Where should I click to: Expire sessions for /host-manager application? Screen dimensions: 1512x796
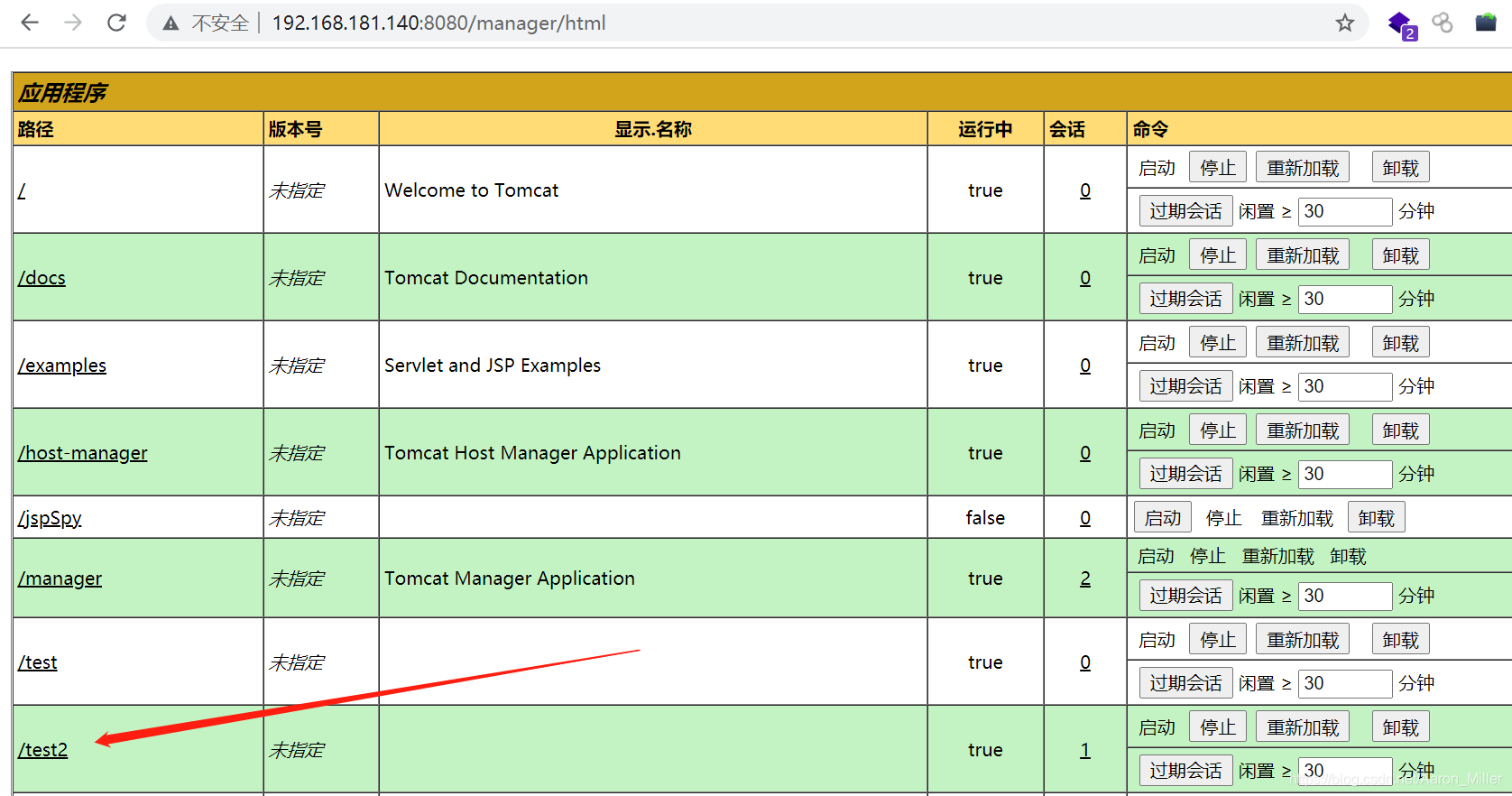click(1185, 474)
